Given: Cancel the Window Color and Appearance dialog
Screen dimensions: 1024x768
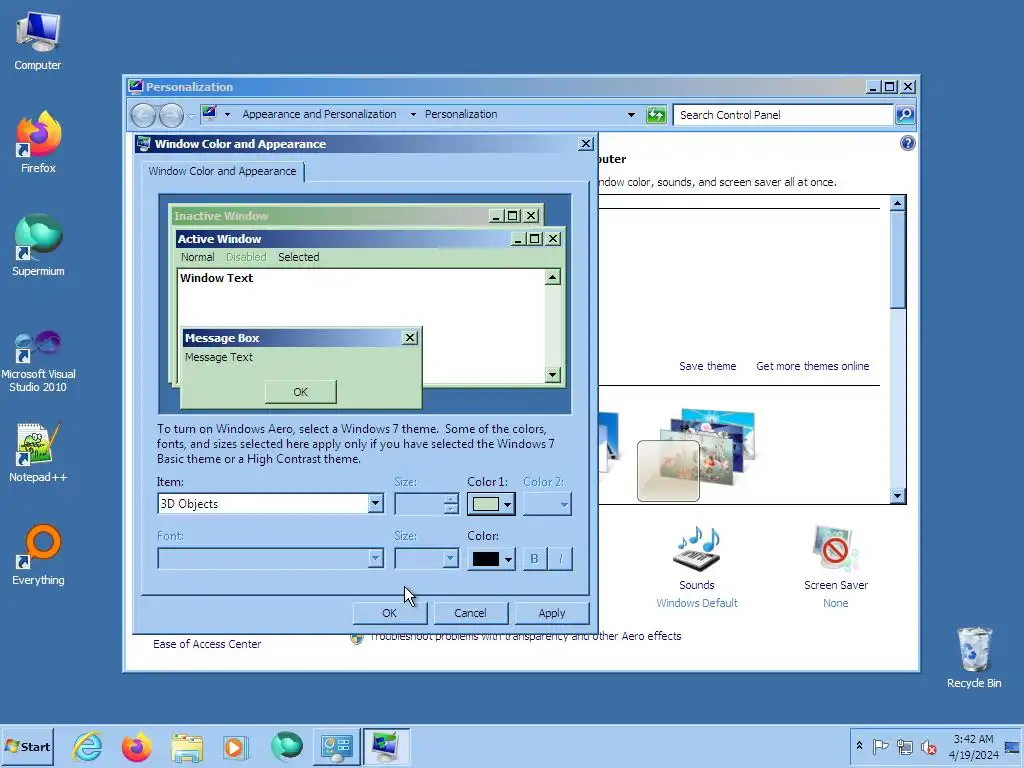Looking at the screenshot, I should pyautogui.click(x=470, y=613).
